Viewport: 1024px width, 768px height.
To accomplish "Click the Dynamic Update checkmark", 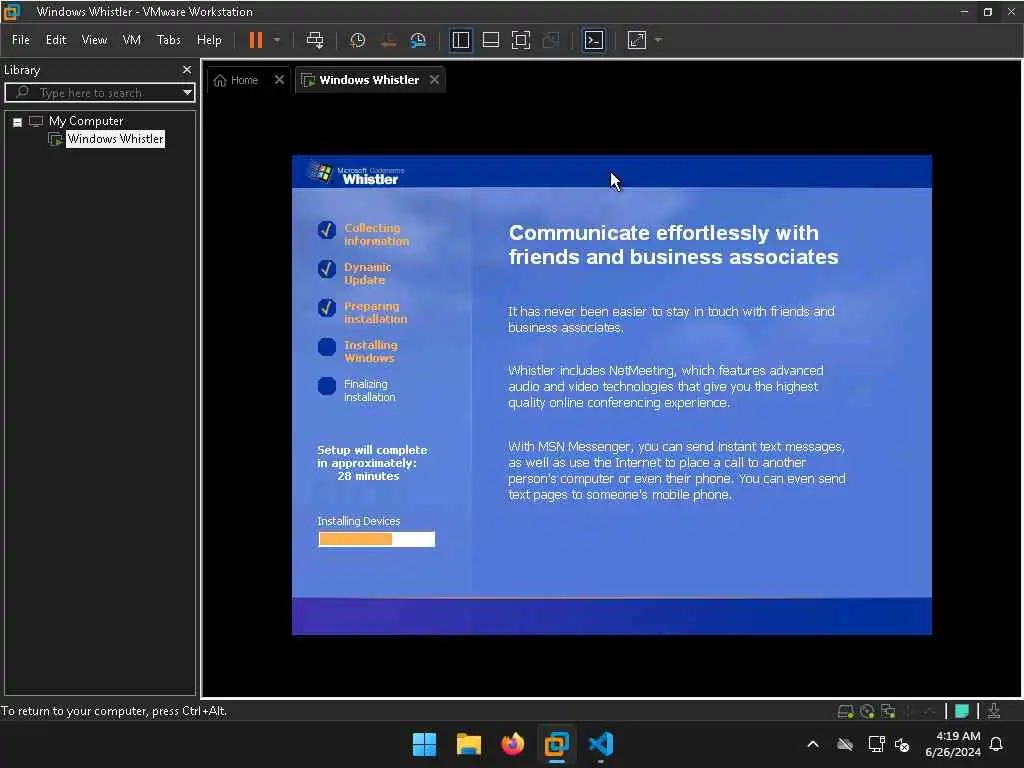I will (x=327, y=268).
